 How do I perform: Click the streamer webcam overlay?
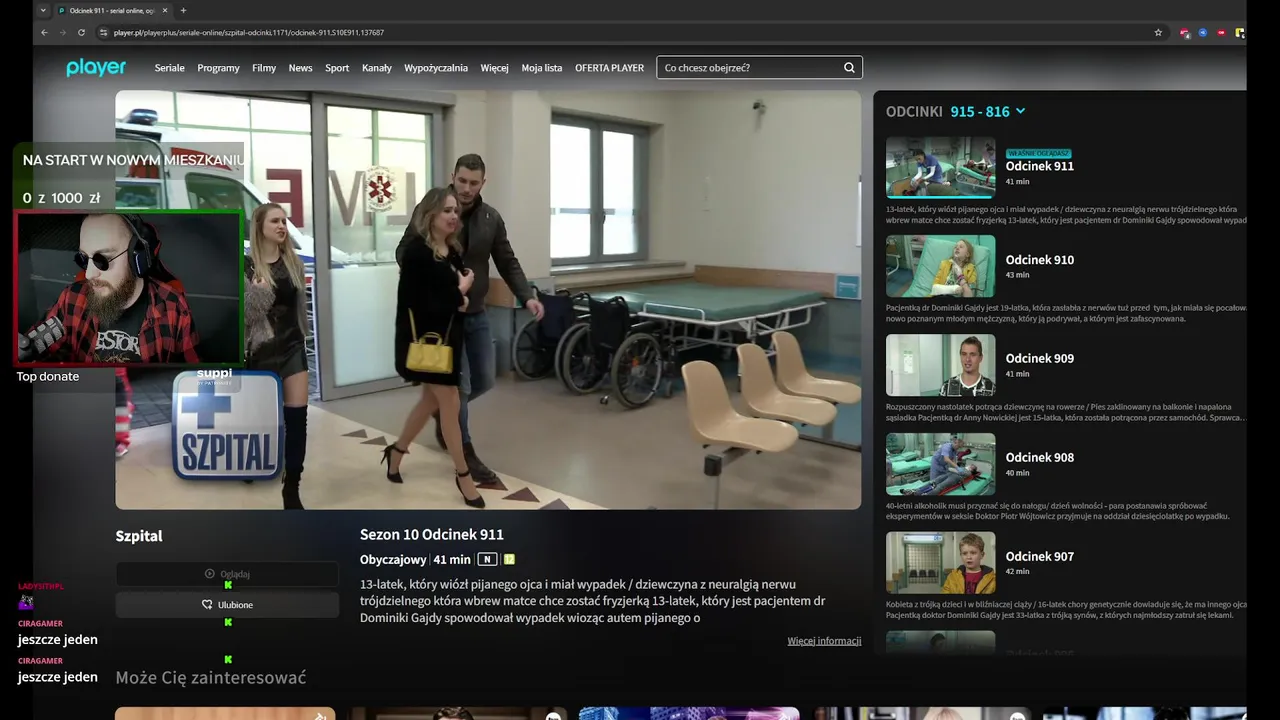click(x=128, y=287)
